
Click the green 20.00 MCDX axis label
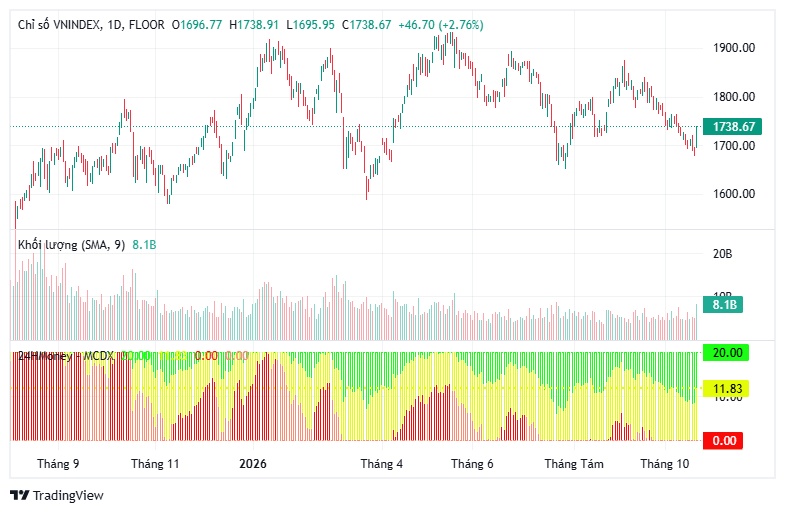click(726, 353)
